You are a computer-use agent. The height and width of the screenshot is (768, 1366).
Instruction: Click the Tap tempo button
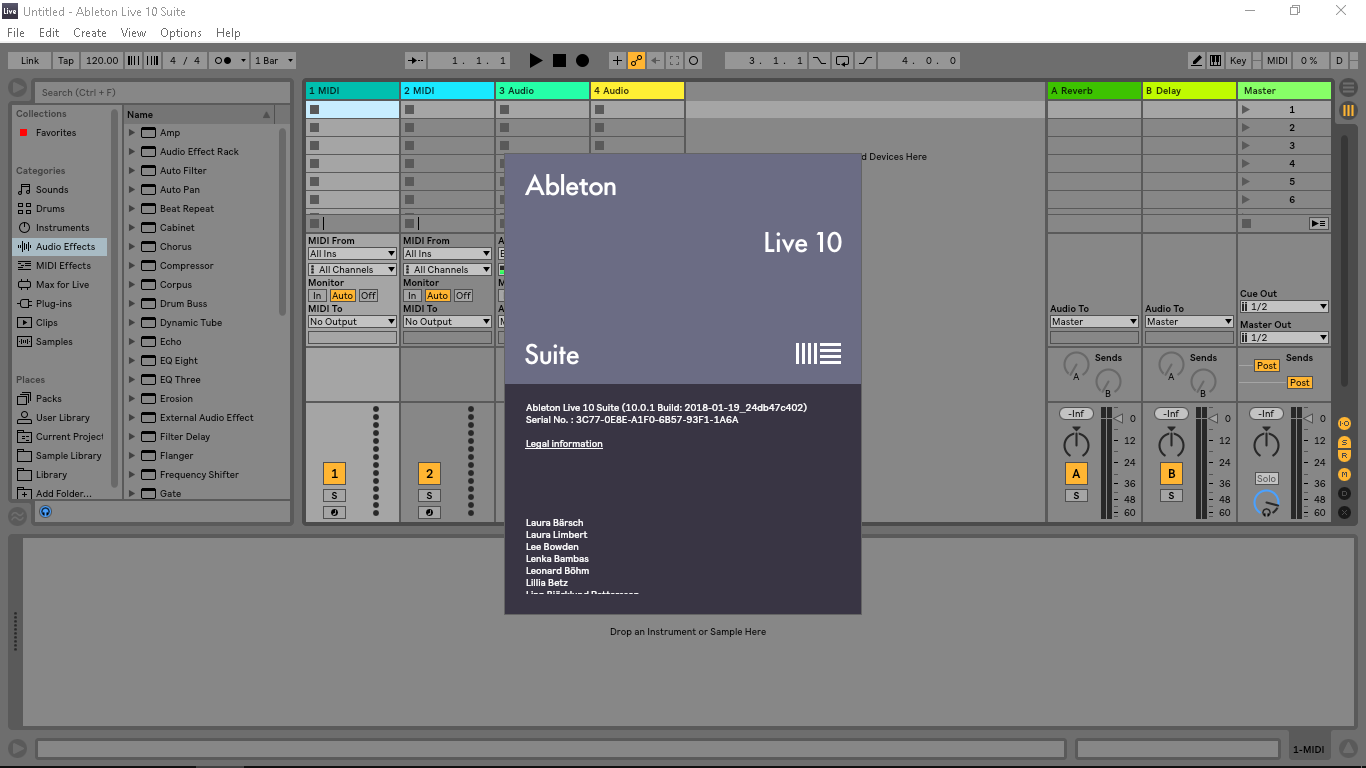coord(66,61)
